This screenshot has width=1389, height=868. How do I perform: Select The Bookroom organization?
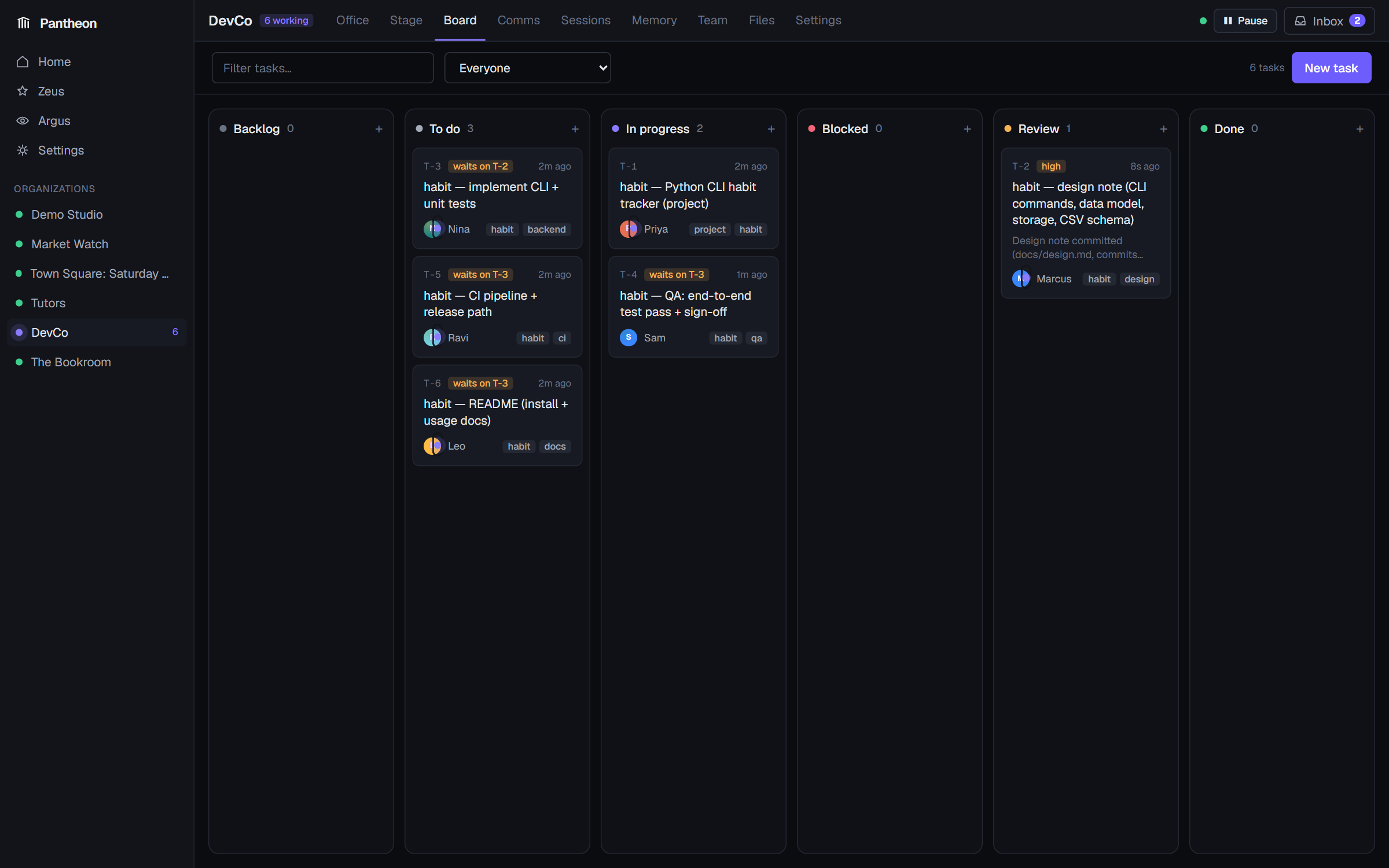pos(97,362)
